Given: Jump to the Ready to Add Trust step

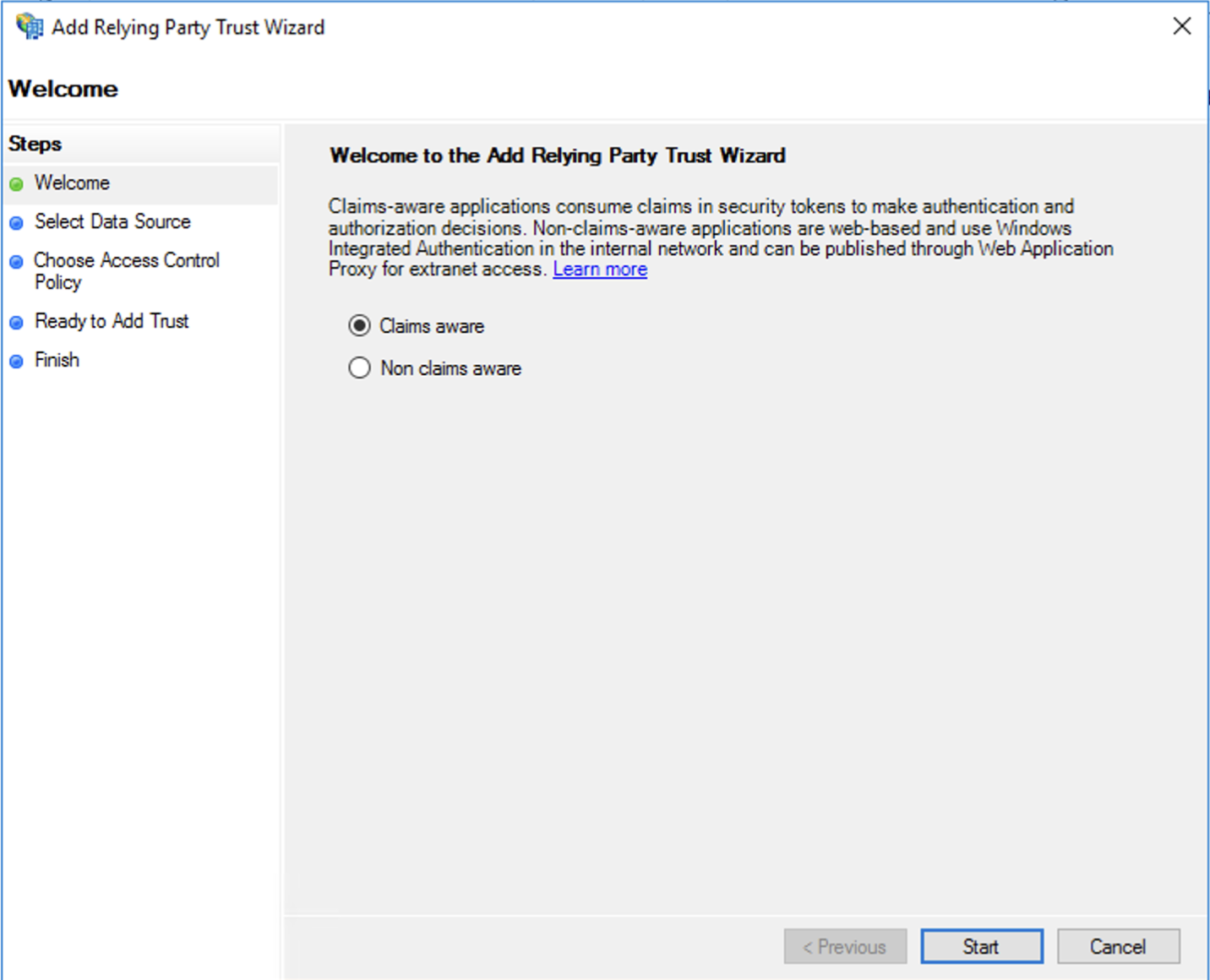Looking at the screenshot, I should click(x=112, y=322).
